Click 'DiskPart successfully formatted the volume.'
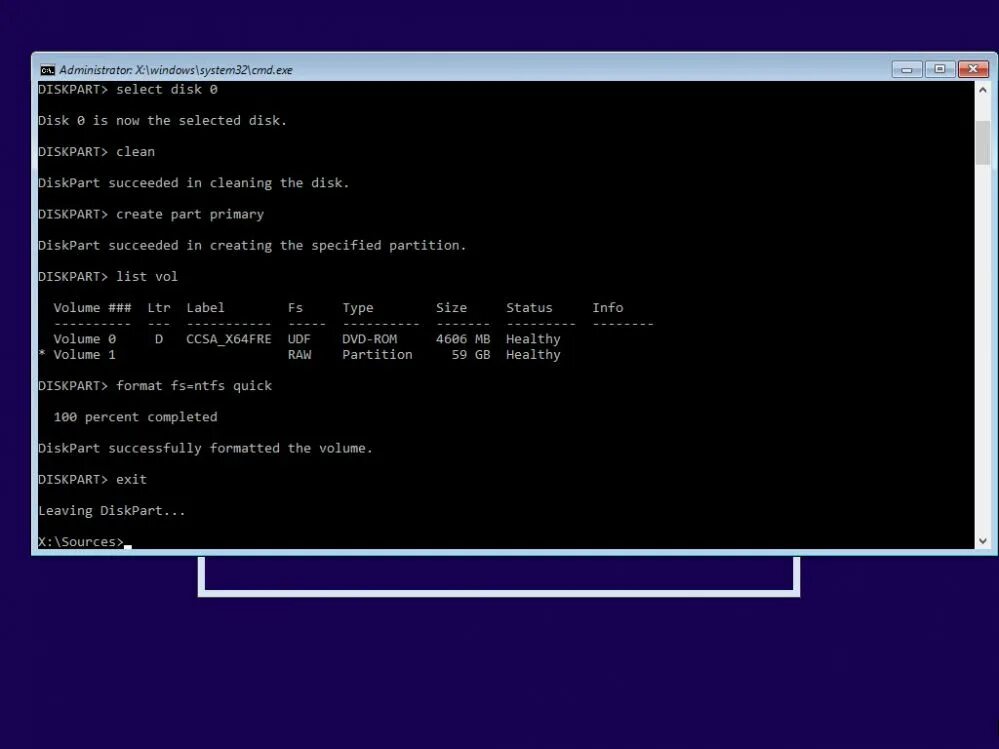The width and height of the screenshot is (999, 749). [x=205, y=448]
